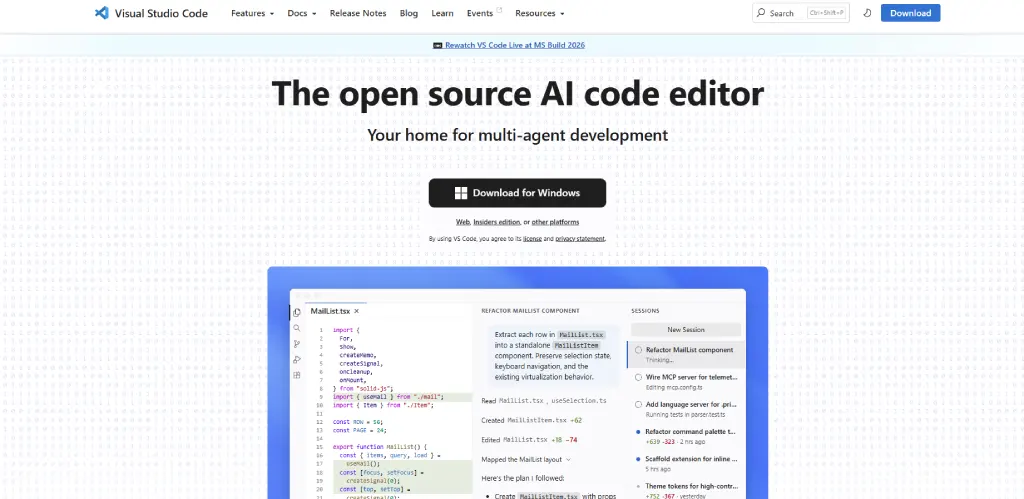Viewport: 1024px width, 499px height.
Task: Click the SESSIONS panel heading
Action: tap(645, 311)
